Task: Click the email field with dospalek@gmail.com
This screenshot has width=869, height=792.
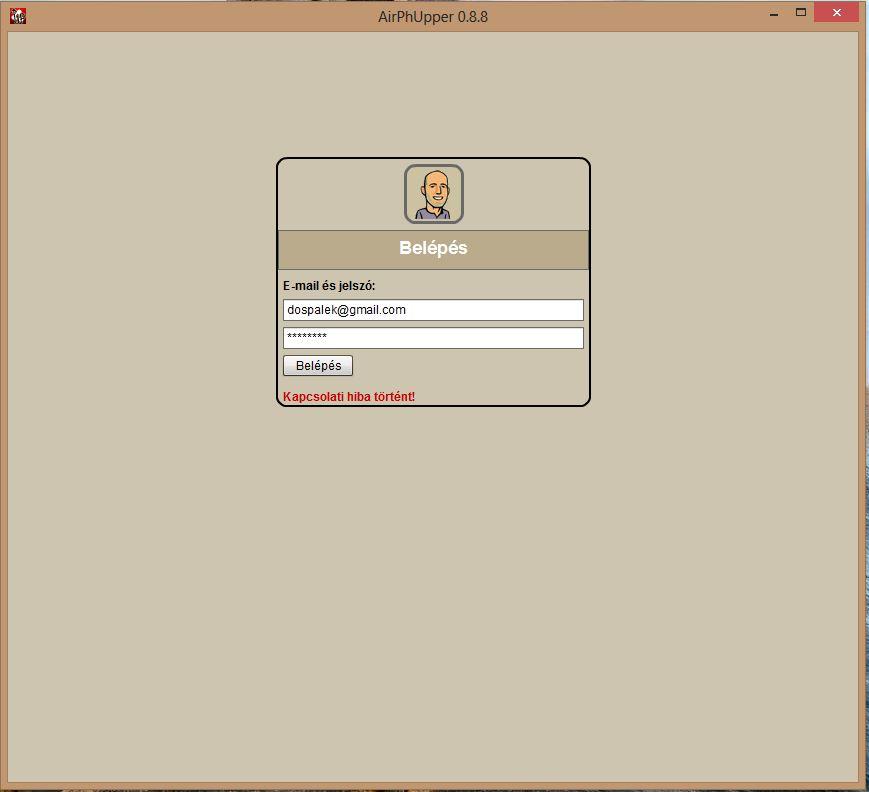Action: 433,310
